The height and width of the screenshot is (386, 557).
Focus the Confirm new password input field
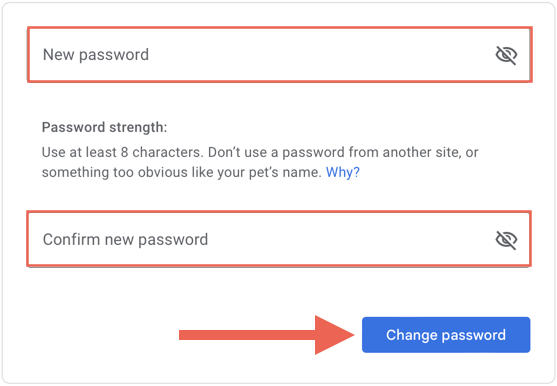pyautogui.click(x=279, y=239)
